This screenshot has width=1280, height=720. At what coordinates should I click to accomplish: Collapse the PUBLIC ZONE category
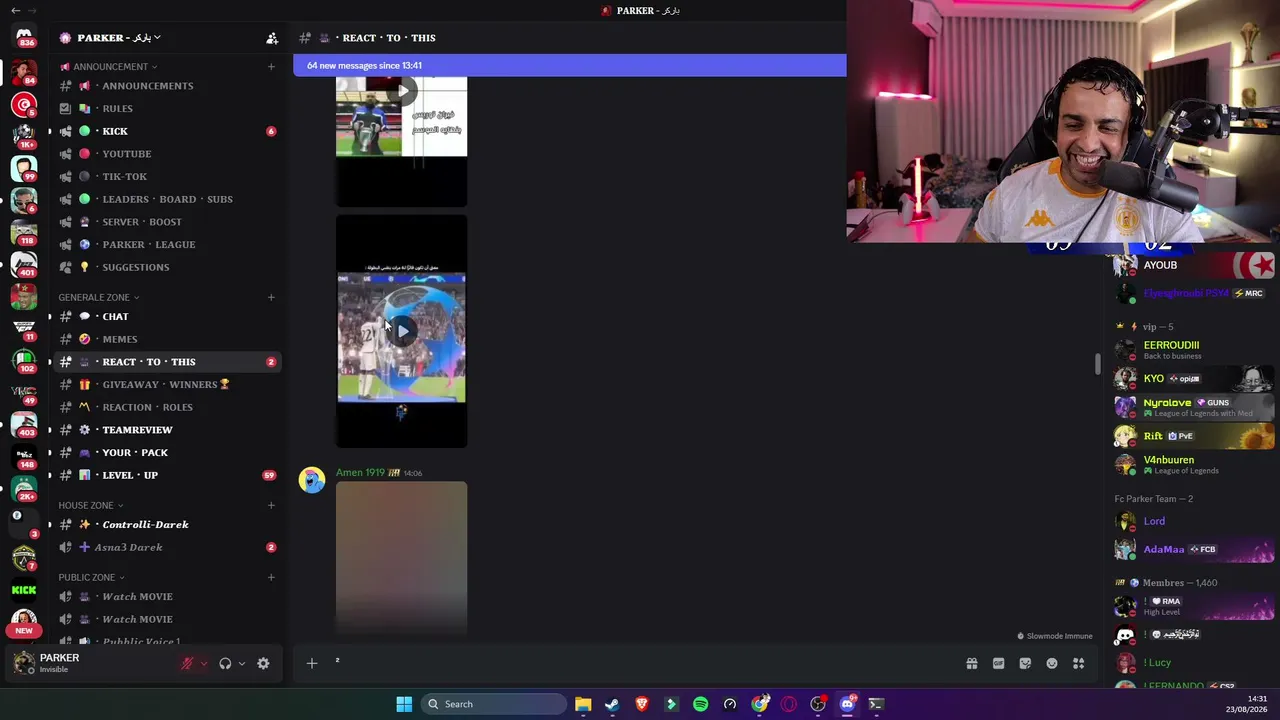pyautogui.click(x=91, y=577)
